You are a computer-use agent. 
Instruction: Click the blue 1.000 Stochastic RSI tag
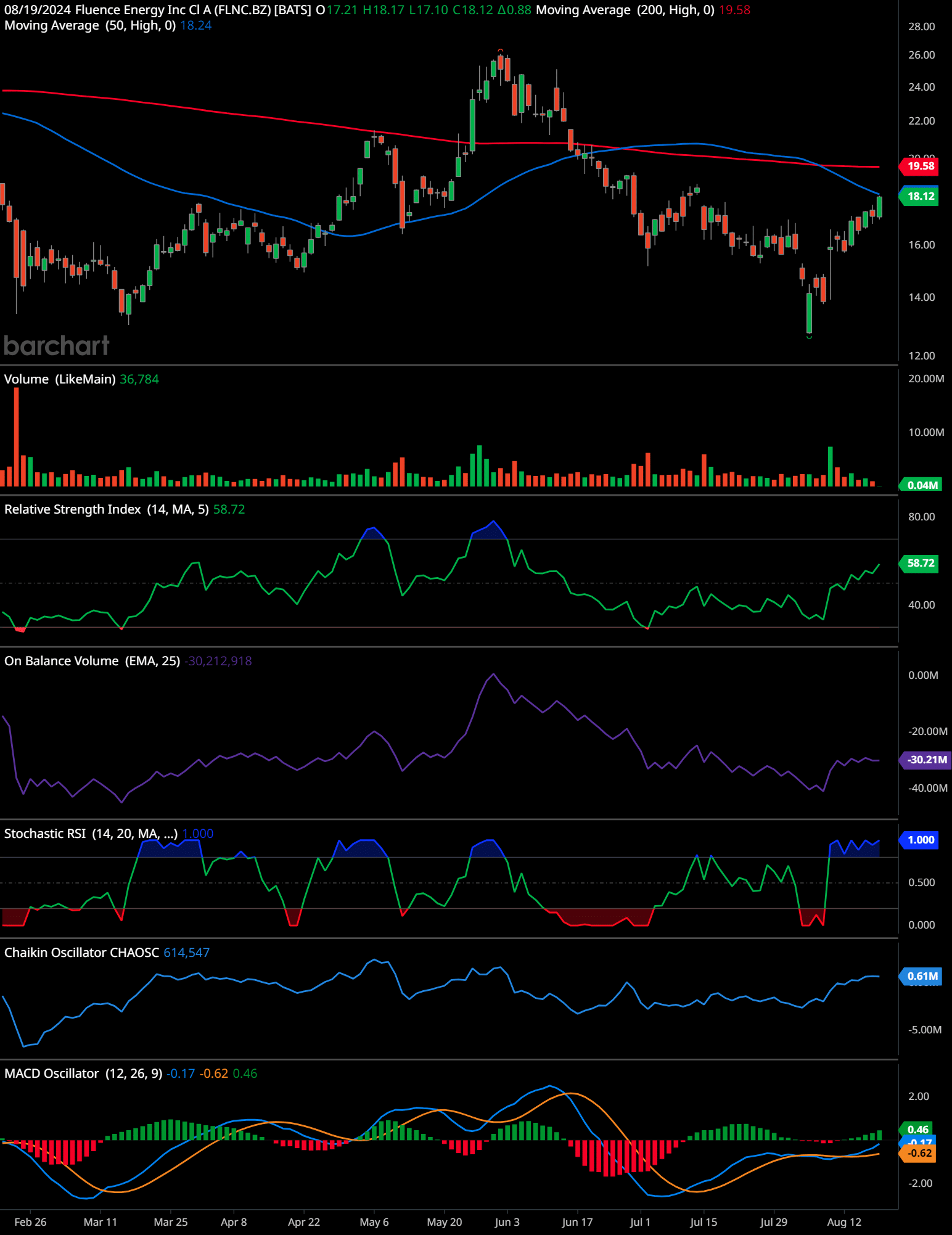pos(919,840)
